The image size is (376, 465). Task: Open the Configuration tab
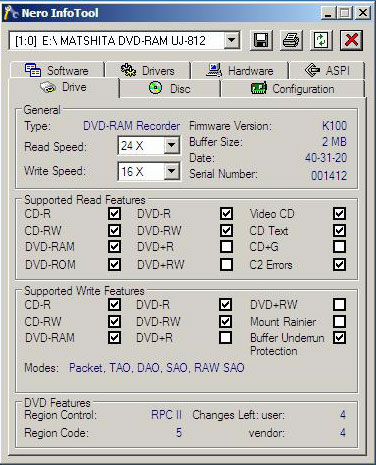tap(293, 89)
